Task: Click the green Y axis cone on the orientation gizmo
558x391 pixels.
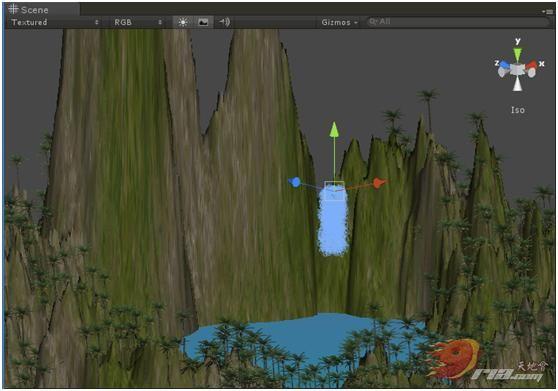Action: 517,54
